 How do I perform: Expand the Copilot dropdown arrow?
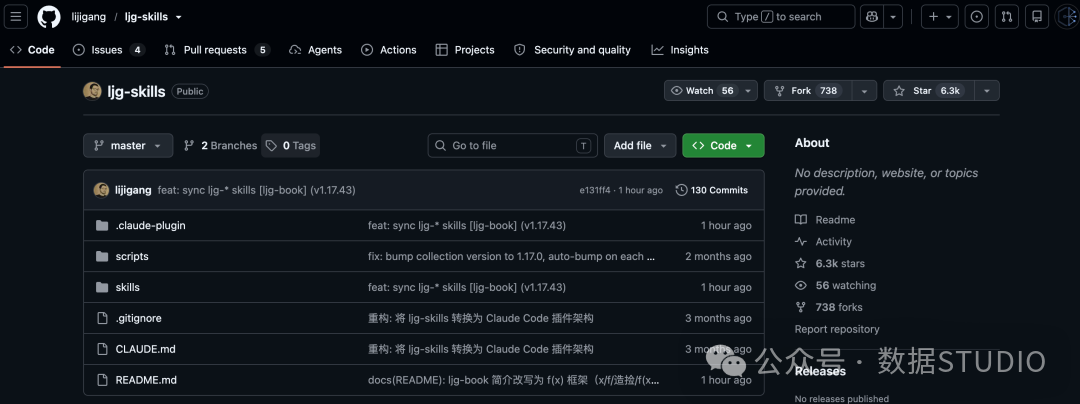click(x=893, y=17)
